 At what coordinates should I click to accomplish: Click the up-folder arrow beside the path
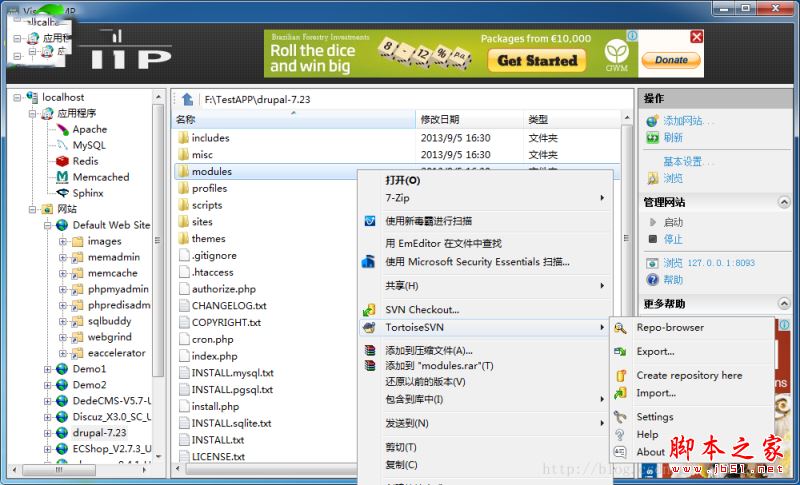[187, 99]
